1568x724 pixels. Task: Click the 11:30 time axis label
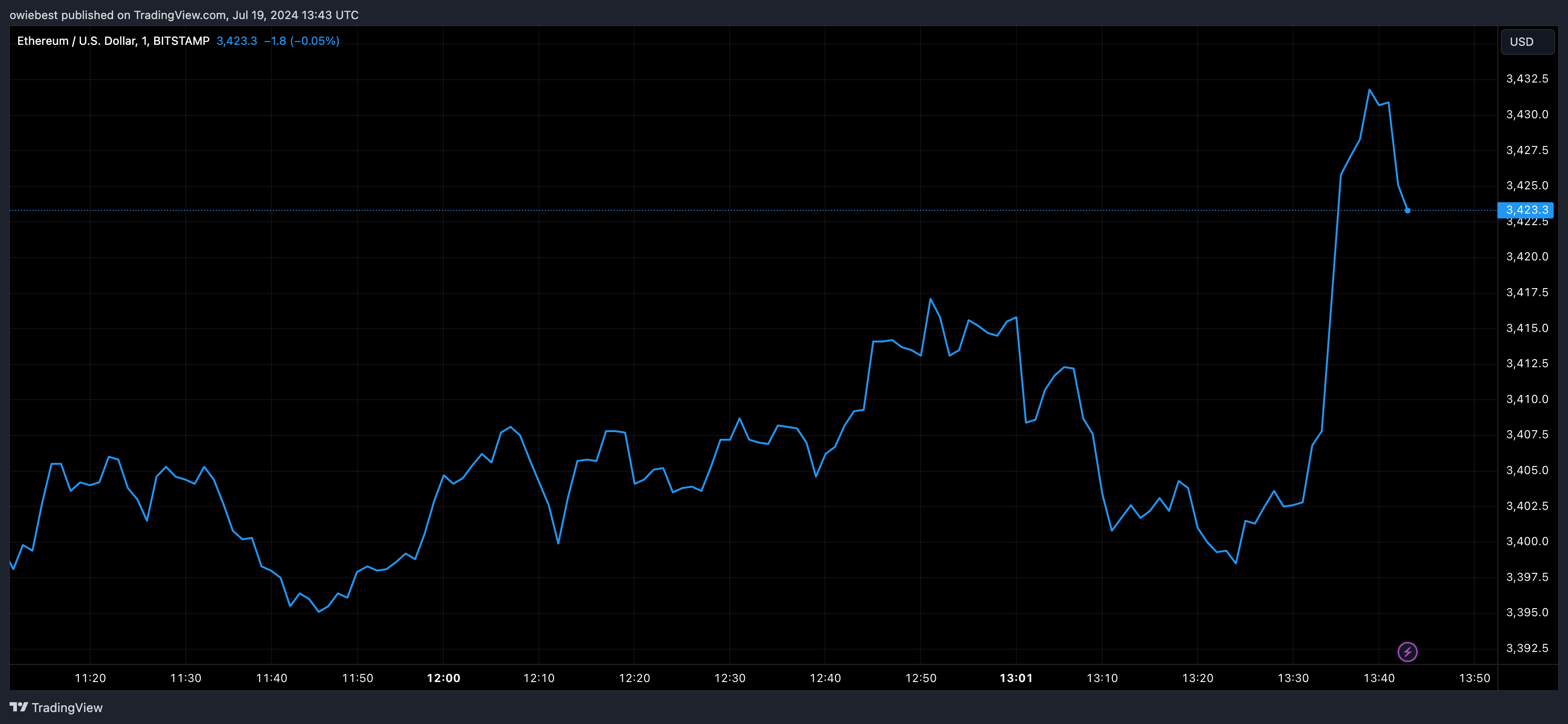pos(186,678)
